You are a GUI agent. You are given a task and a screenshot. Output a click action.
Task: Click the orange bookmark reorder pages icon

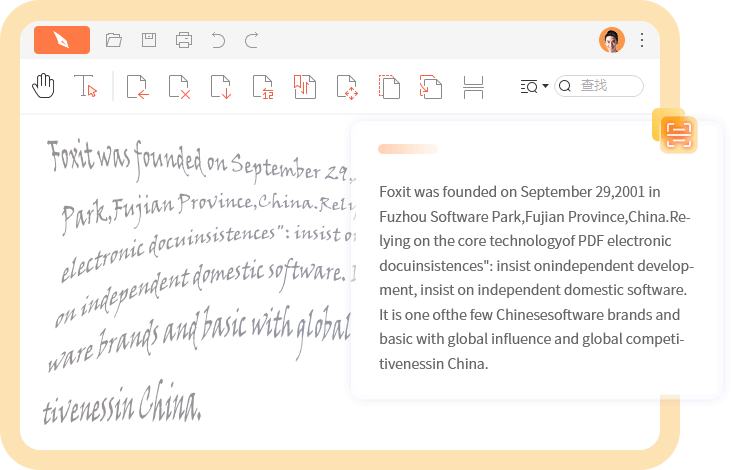point(305,87)
